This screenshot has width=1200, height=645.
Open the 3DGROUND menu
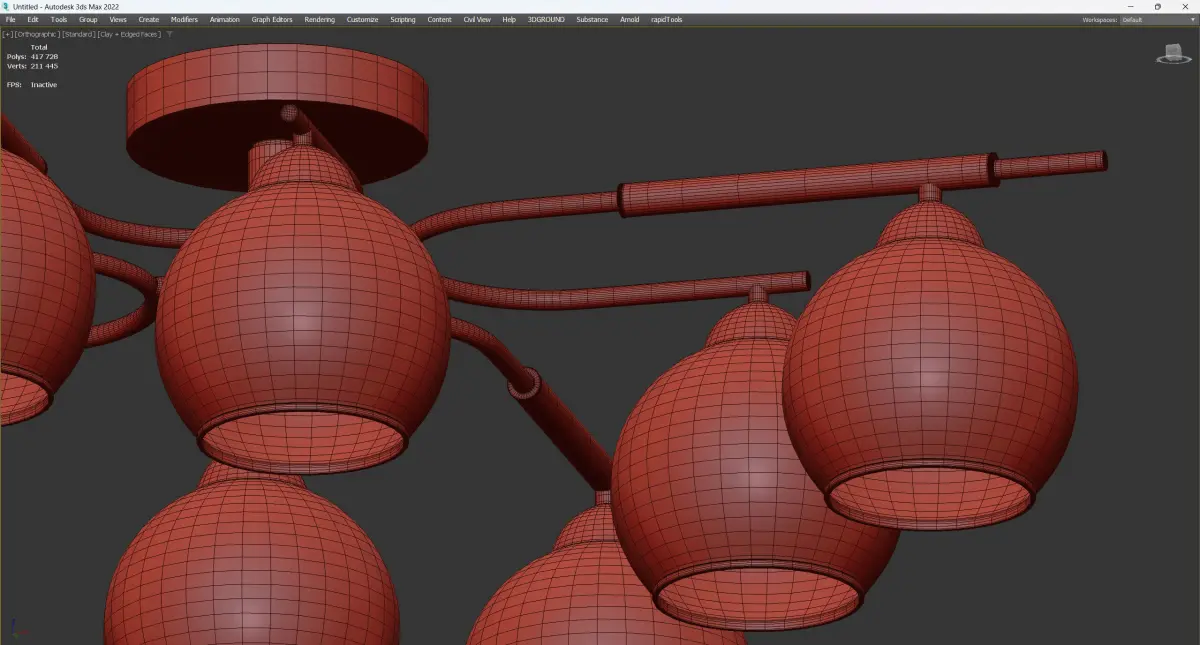(546, 19)
